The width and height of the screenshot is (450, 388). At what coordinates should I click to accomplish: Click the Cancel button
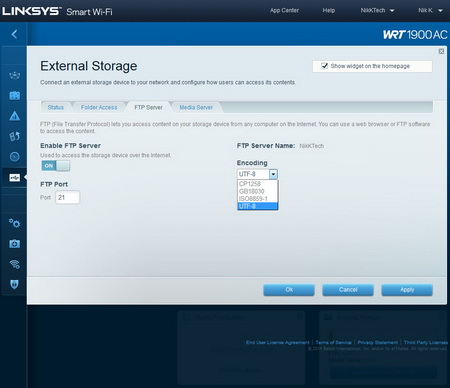348,290
